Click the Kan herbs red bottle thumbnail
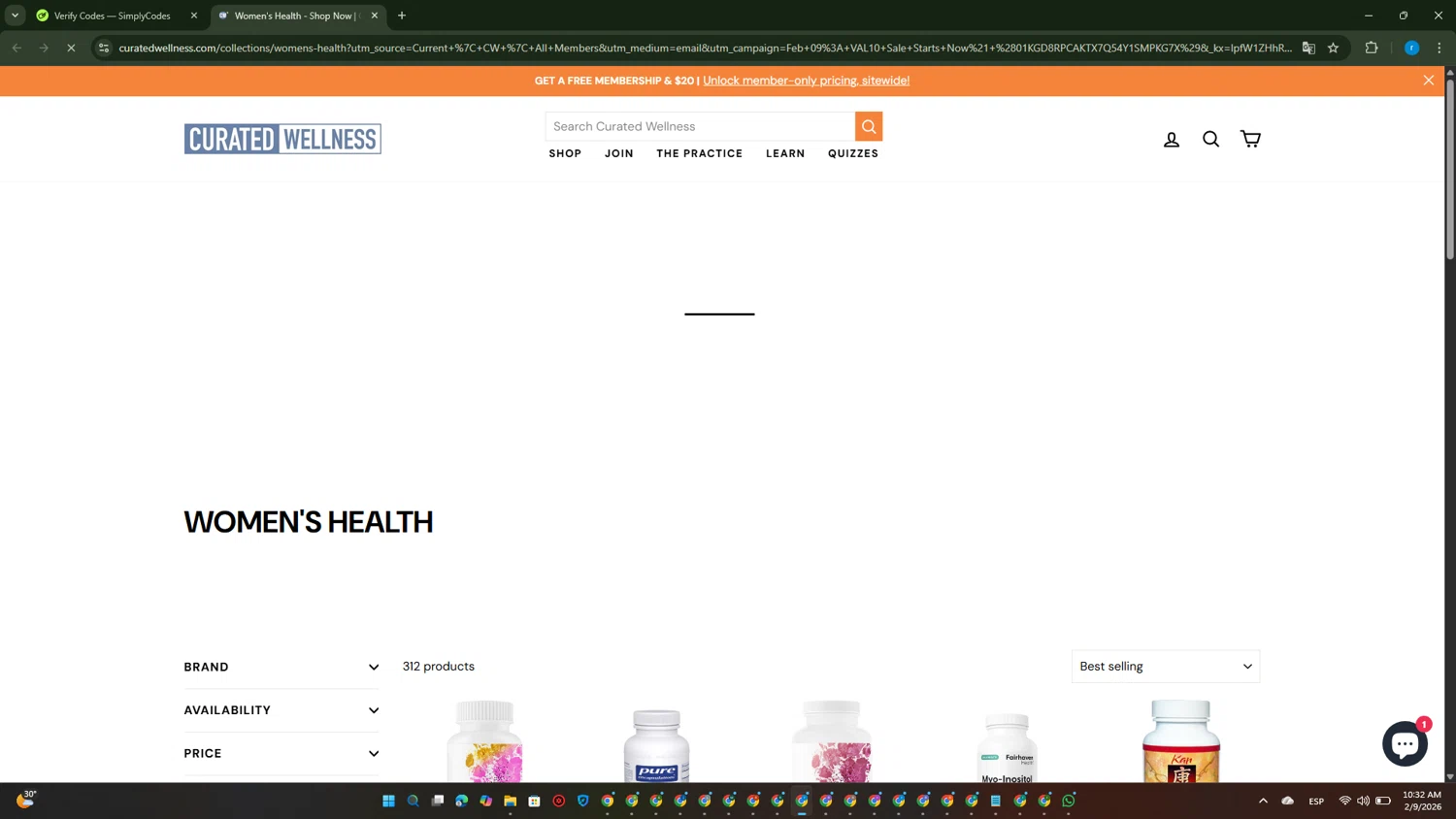The image size is (1456, 819). [x=1180, y=740]
